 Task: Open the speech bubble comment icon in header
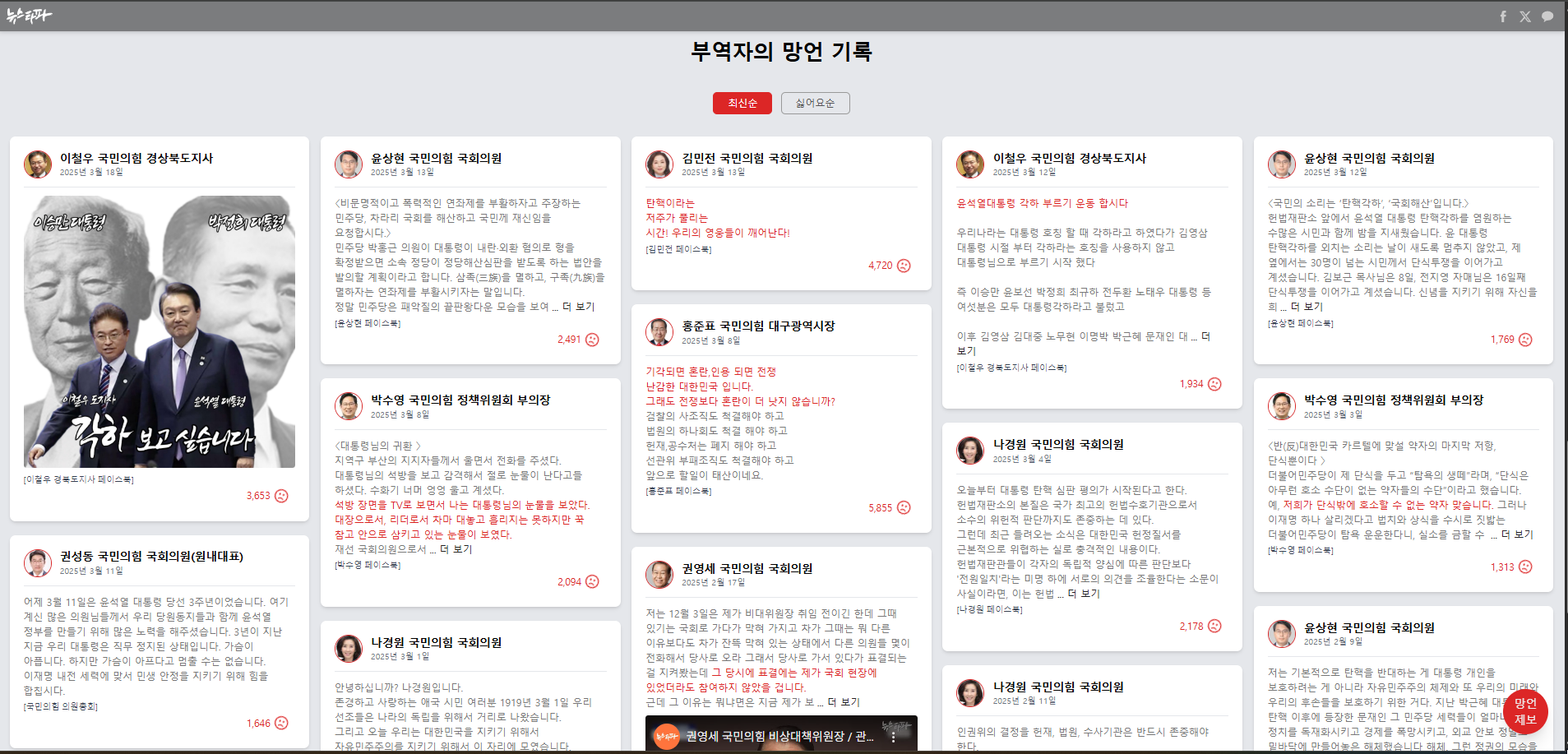tap(1549, 16)
